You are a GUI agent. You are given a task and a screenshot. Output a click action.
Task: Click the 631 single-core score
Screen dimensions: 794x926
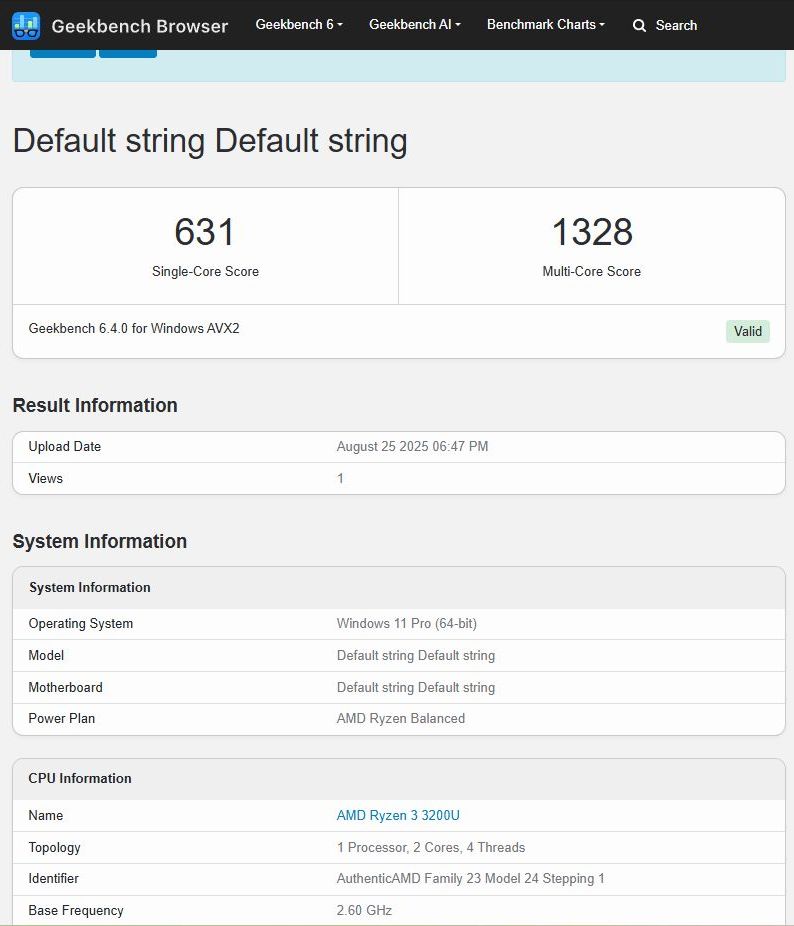[205, 232]
